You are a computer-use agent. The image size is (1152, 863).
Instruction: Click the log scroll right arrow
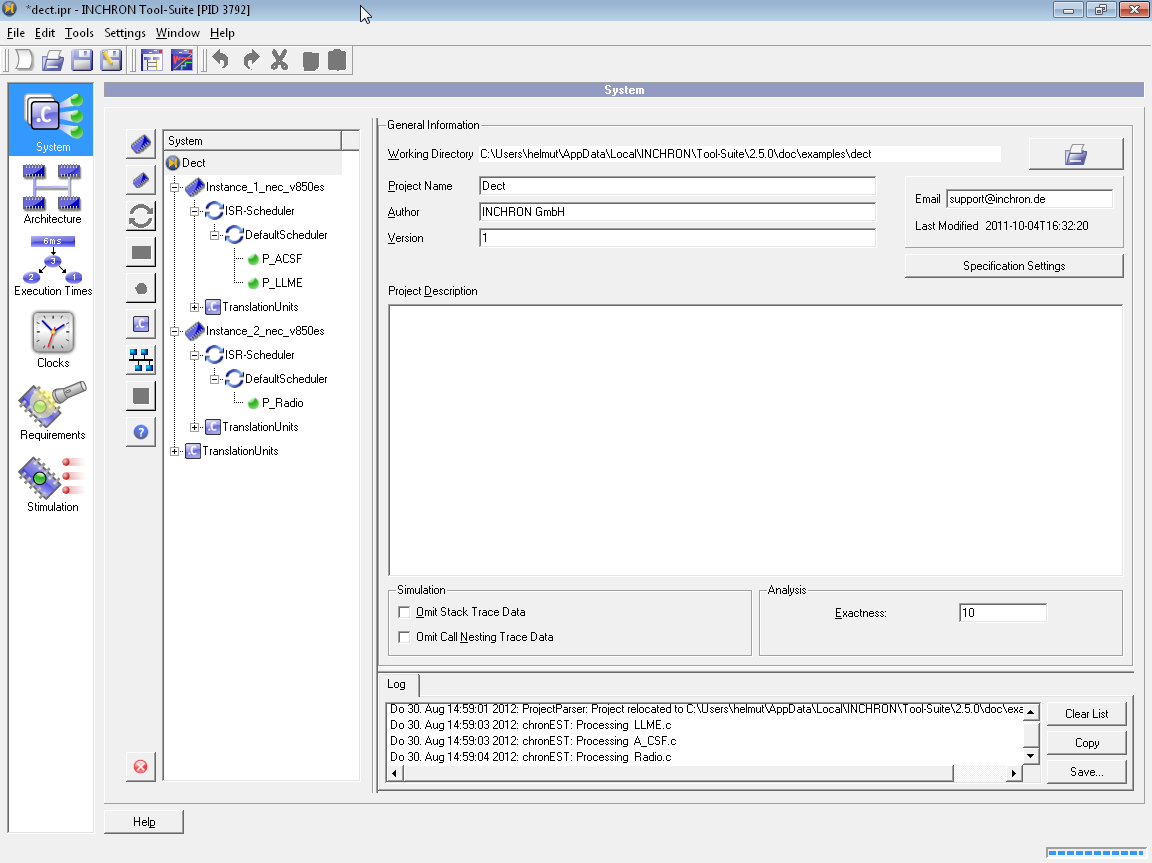point(1014,773)
